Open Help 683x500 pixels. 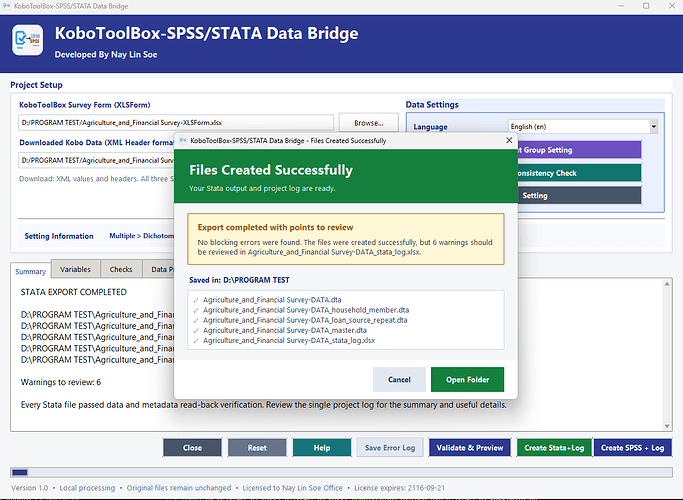321,448
